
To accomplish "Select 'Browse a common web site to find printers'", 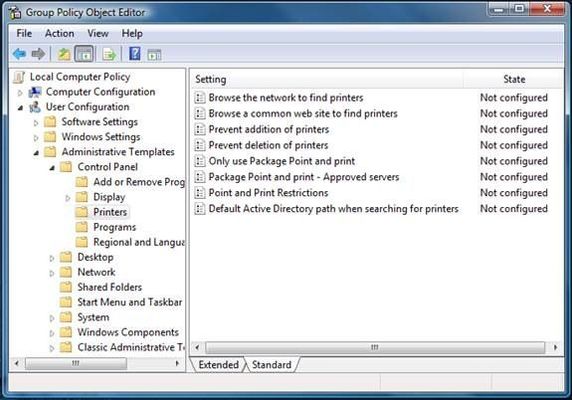I will pyautogui.click(x=303, y=114).
